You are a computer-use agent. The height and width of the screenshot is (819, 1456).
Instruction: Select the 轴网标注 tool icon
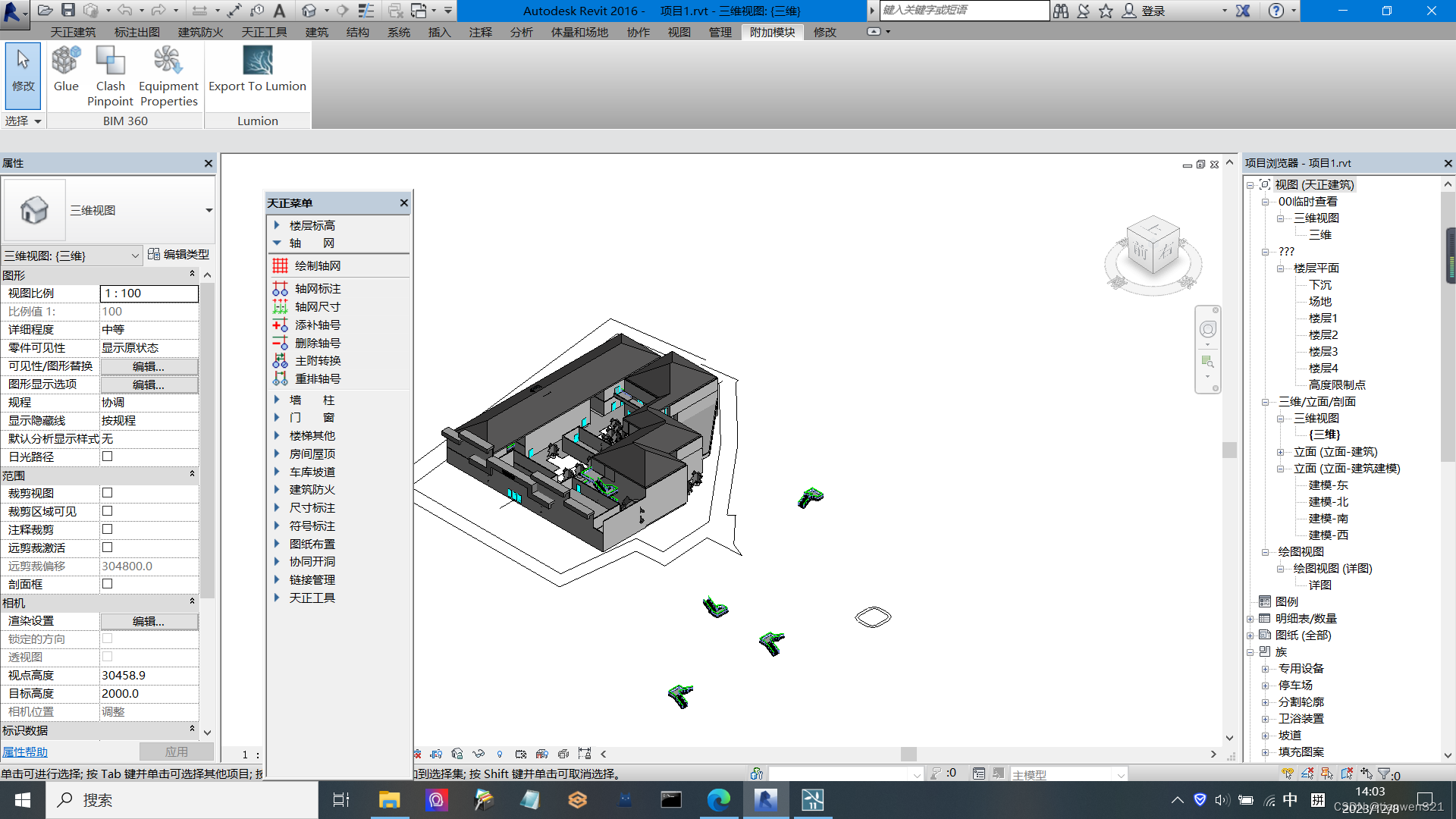coord(281,289)
